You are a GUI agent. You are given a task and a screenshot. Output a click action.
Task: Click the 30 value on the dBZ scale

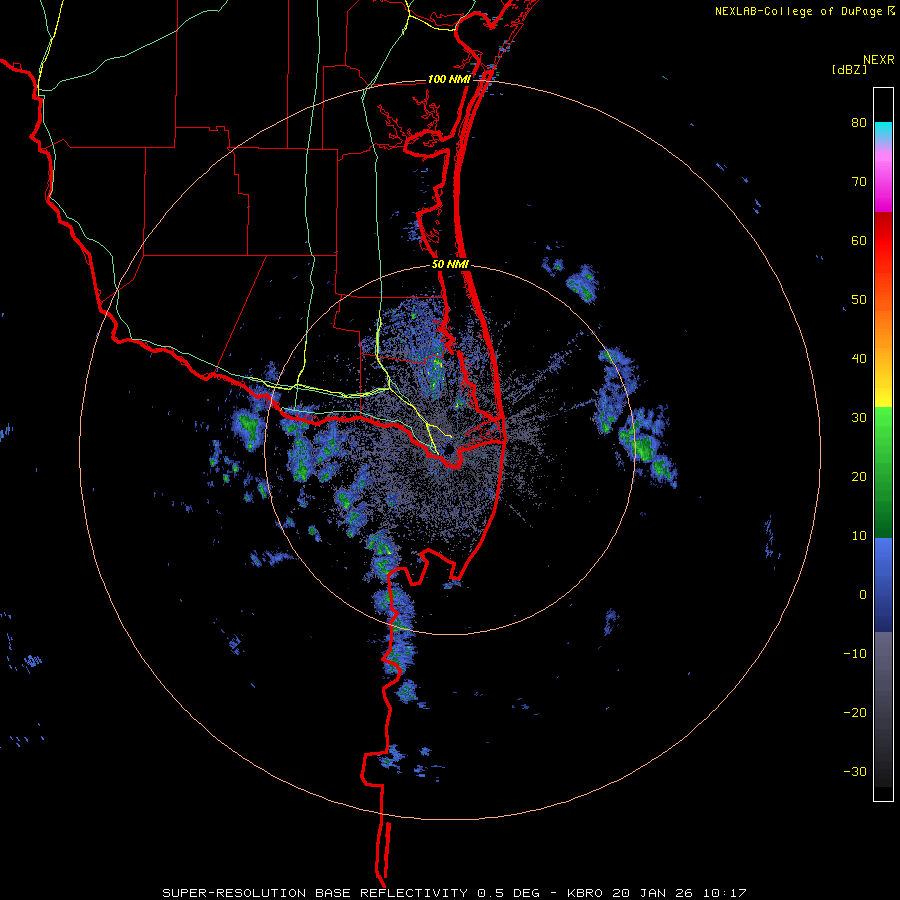click(859, 417)
